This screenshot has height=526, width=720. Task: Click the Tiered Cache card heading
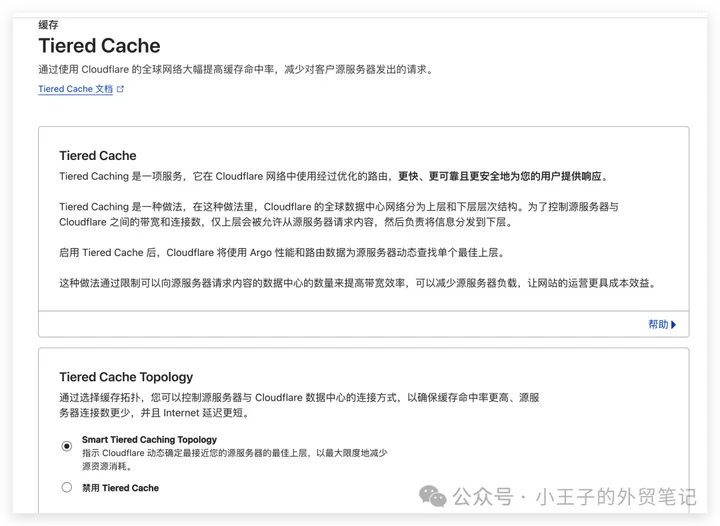click(x=98, y=156)
